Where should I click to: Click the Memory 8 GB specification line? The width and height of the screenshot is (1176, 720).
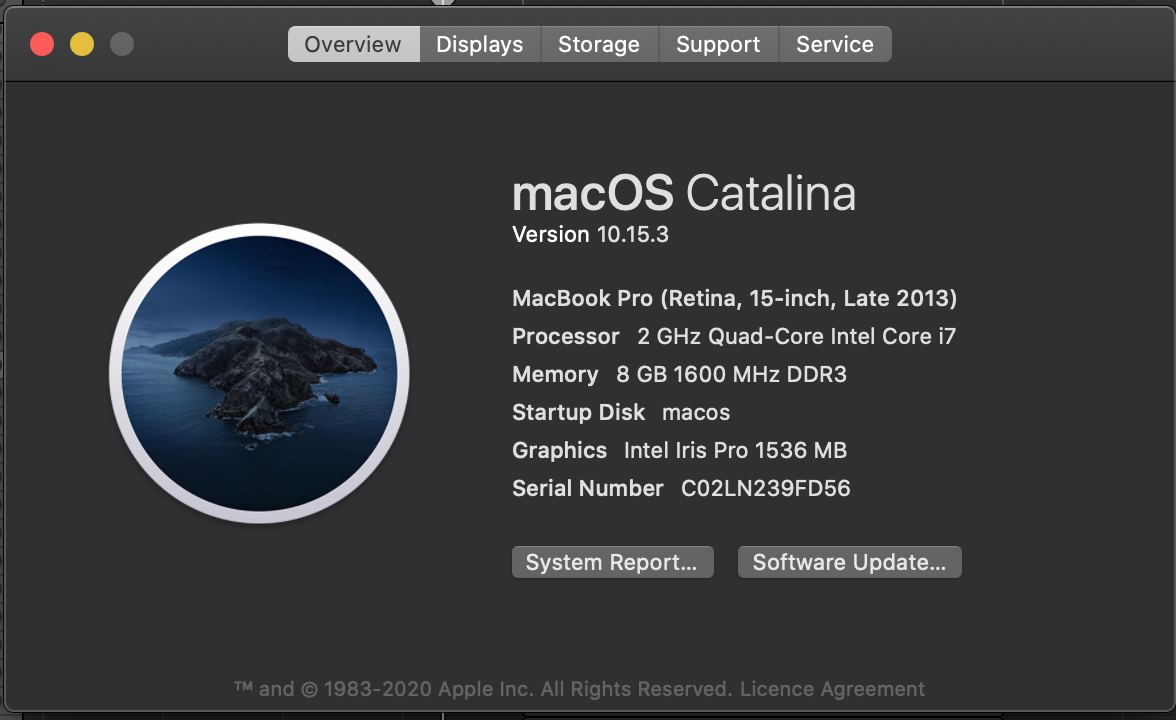(680, 374)
